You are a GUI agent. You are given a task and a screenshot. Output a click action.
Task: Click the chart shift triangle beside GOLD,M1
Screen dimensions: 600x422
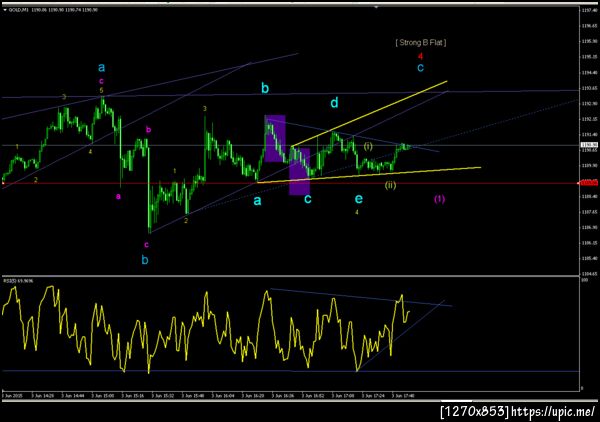(5, 10)
